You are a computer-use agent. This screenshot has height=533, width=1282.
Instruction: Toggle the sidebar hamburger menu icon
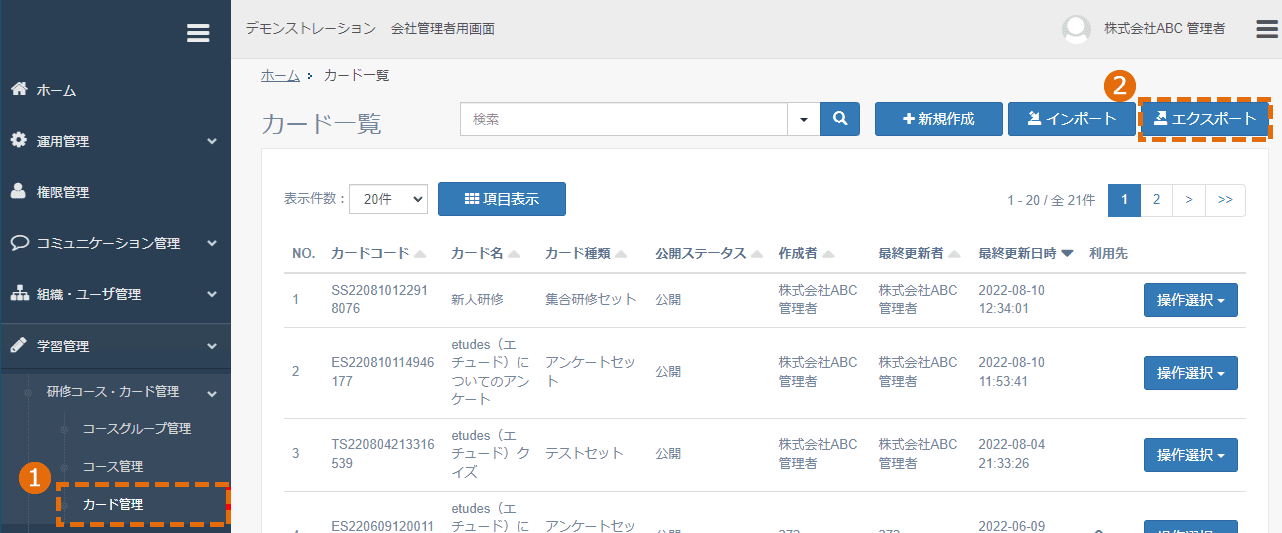tap(198, 33)
